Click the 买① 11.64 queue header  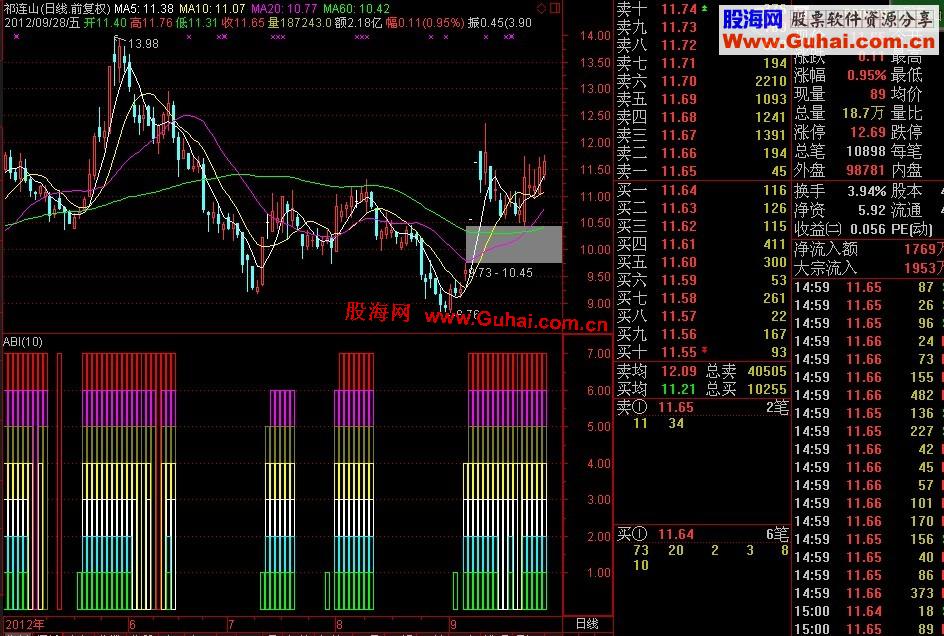702,534
